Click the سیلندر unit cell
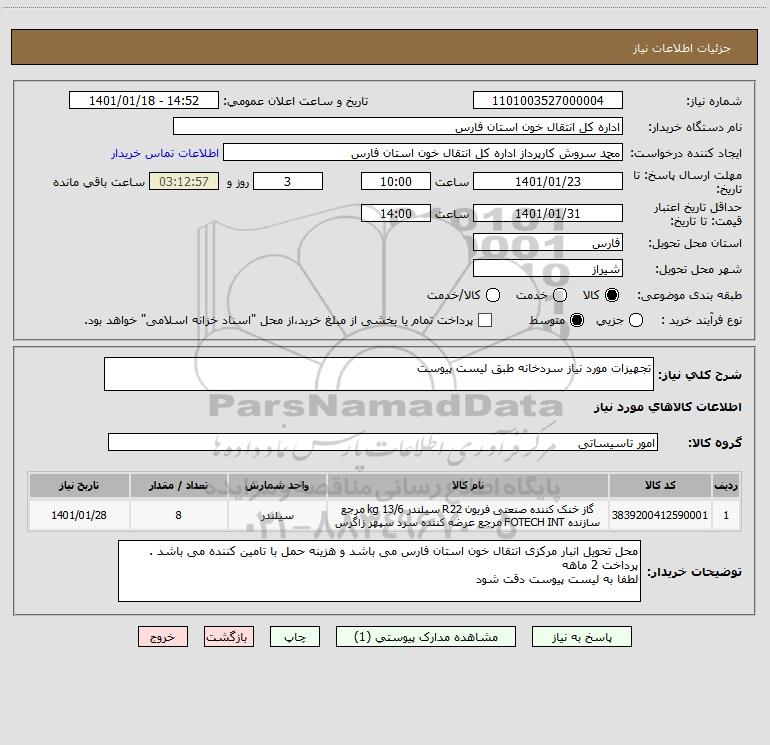Image resolution: width=770 pixels, height=745 pixels. 277,515
